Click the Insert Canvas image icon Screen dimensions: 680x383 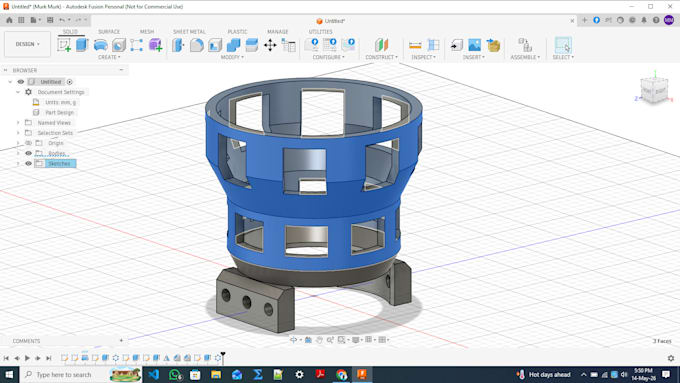[x=474, y=45]
